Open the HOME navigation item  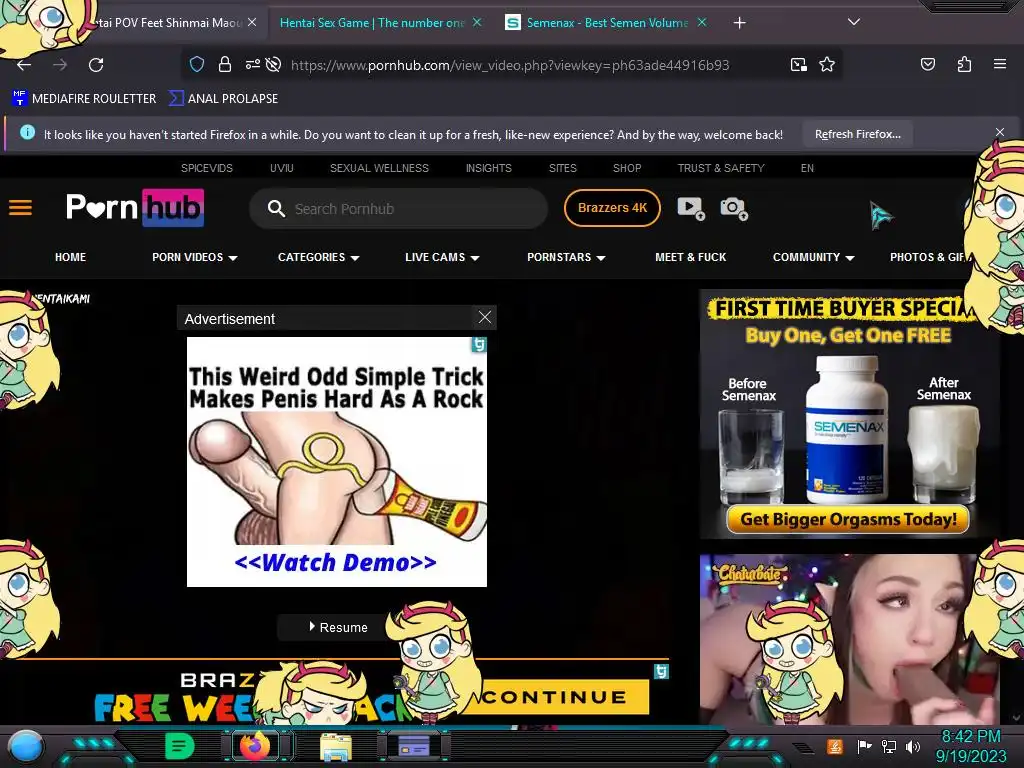(x=71, y=257)
